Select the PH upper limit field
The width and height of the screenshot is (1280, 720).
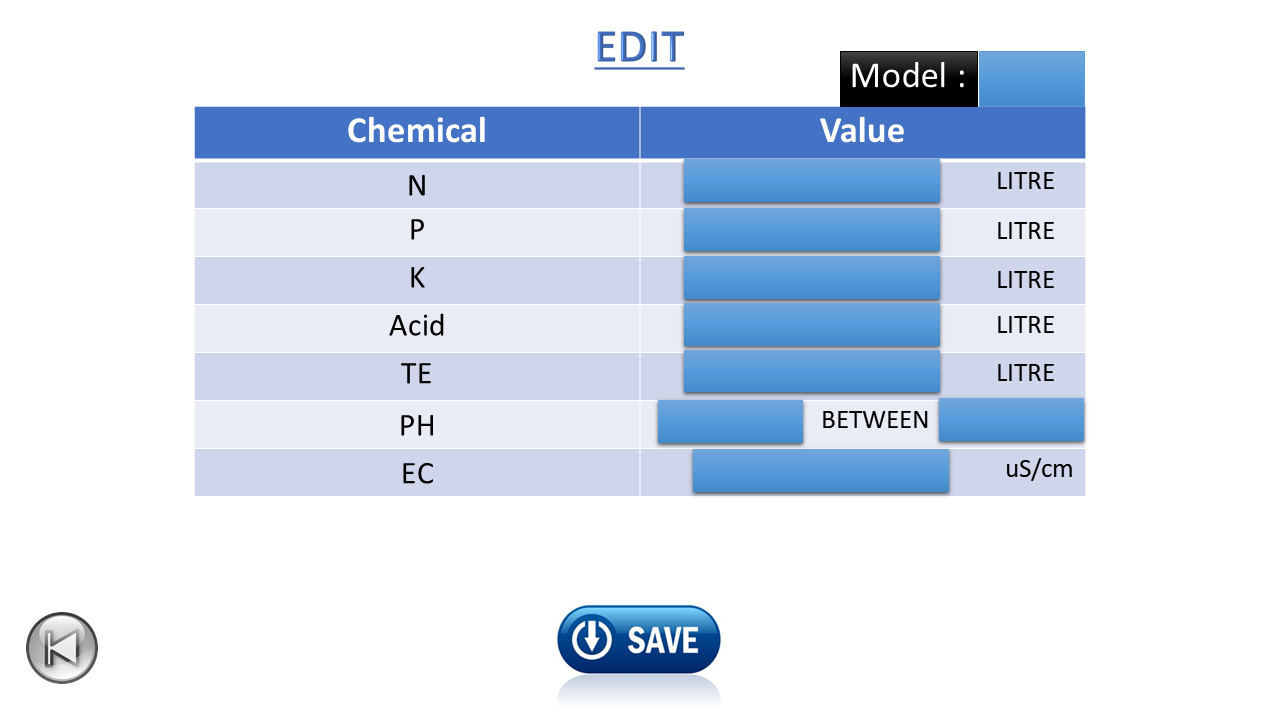pos(1012,420)
